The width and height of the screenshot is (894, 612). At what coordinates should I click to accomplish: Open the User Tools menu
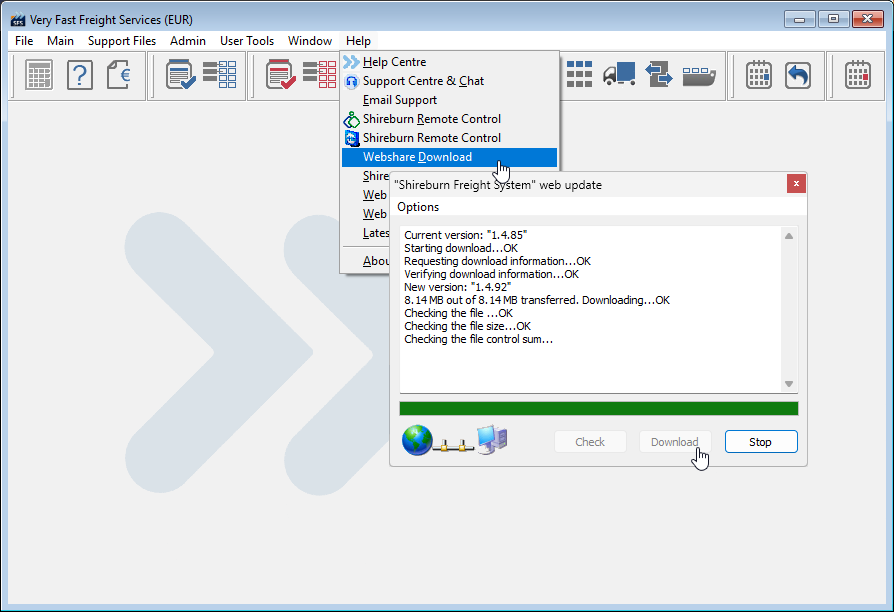point(247,41)
